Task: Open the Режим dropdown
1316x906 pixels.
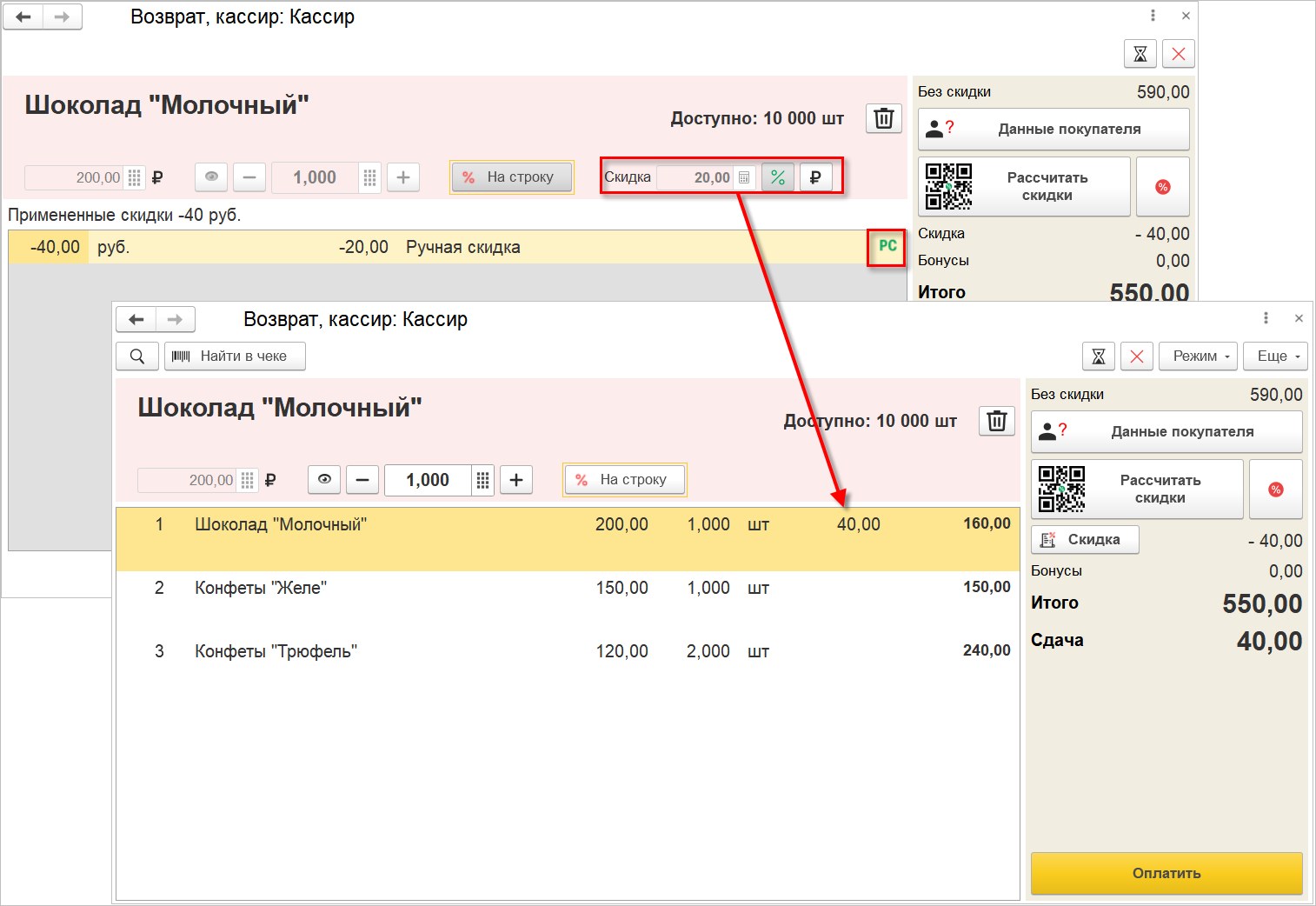Action: [x=1197, y=356]
